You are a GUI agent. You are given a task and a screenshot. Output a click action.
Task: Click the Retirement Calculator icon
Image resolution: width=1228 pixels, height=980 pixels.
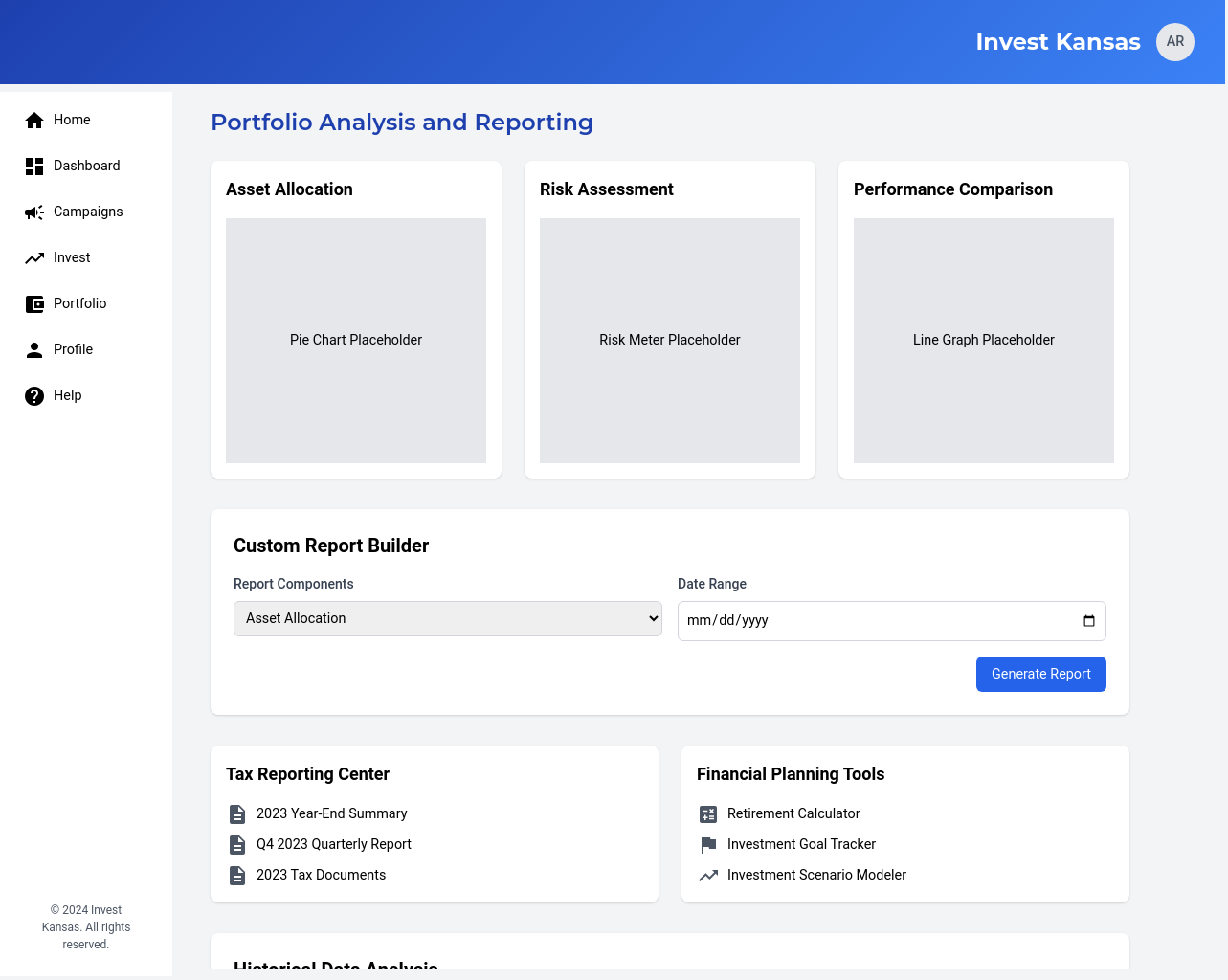coord(708,814)
